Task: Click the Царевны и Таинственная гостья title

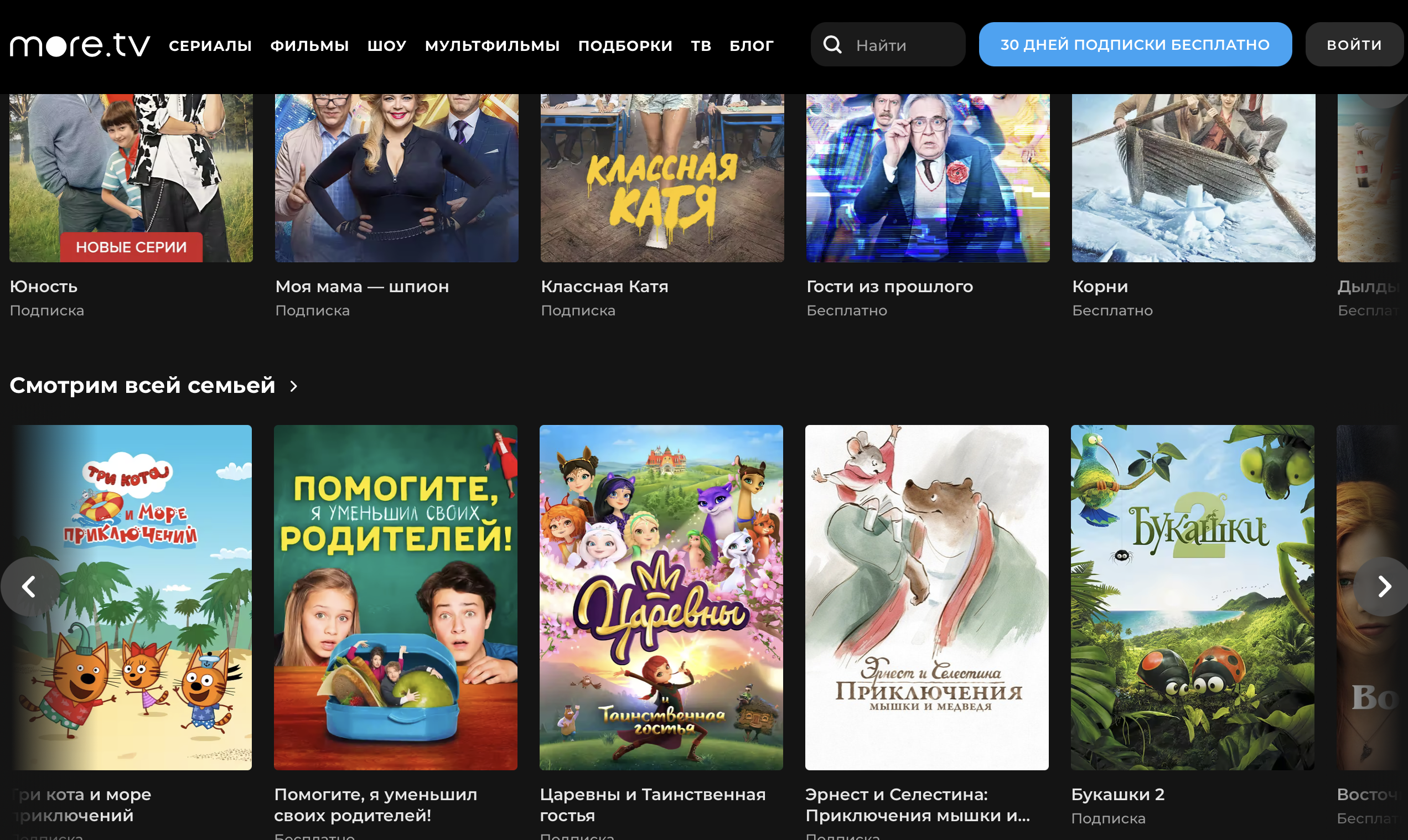Action: coord(653,805)
